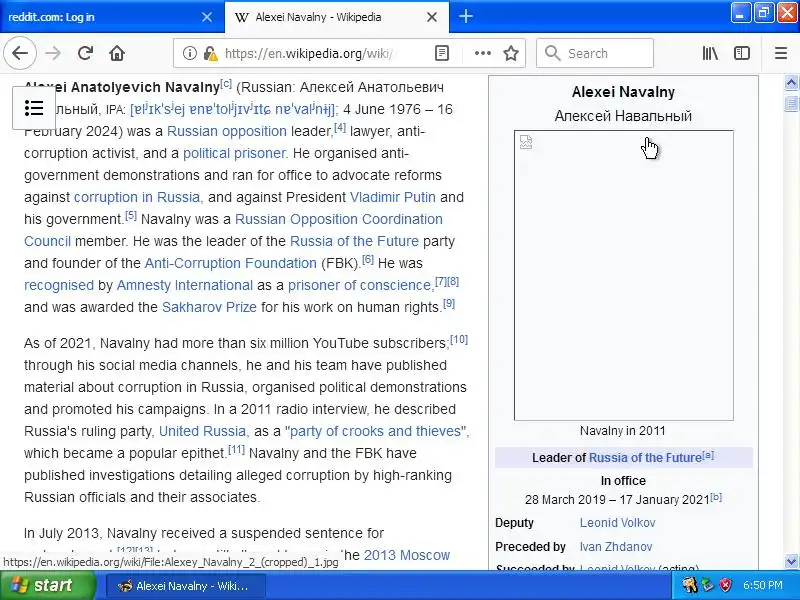Open the Firefox hamburger menu
Image resolution: width=800 pixels, height=600 pixels.
coord(781,53)
